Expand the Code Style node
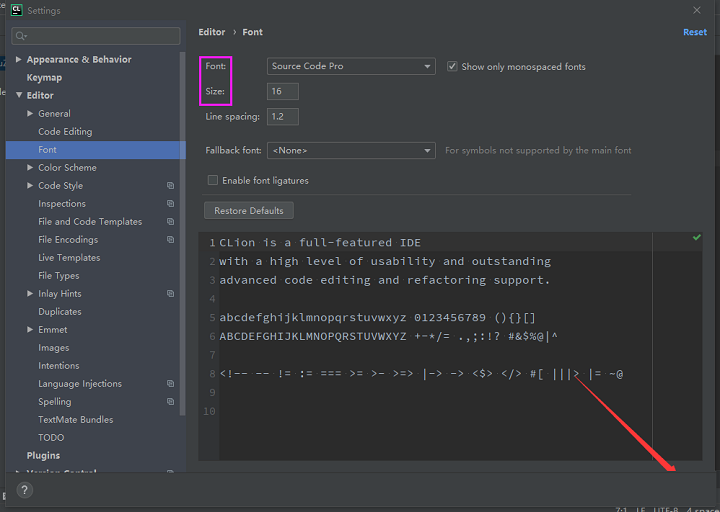Screen dimensions: 720x512 (x=30, y=186)
